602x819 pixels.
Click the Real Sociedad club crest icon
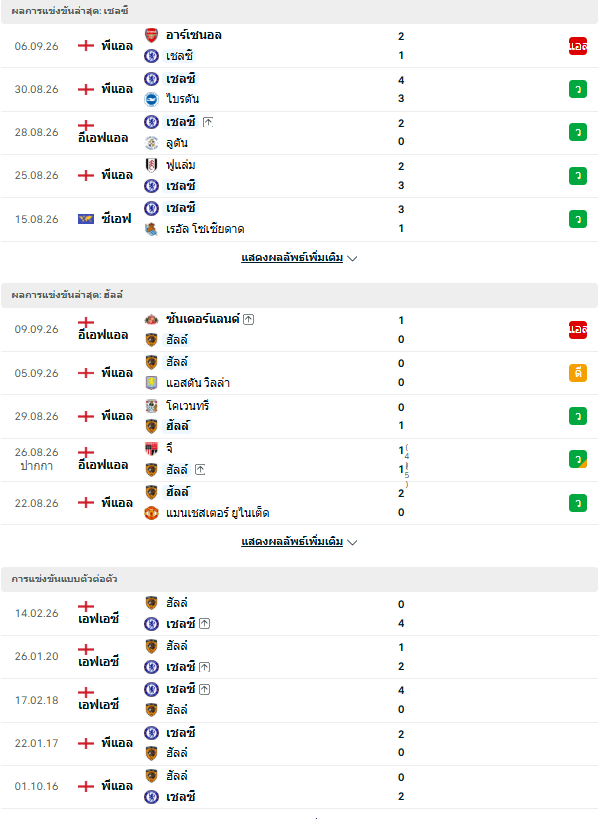click(151, 229)
